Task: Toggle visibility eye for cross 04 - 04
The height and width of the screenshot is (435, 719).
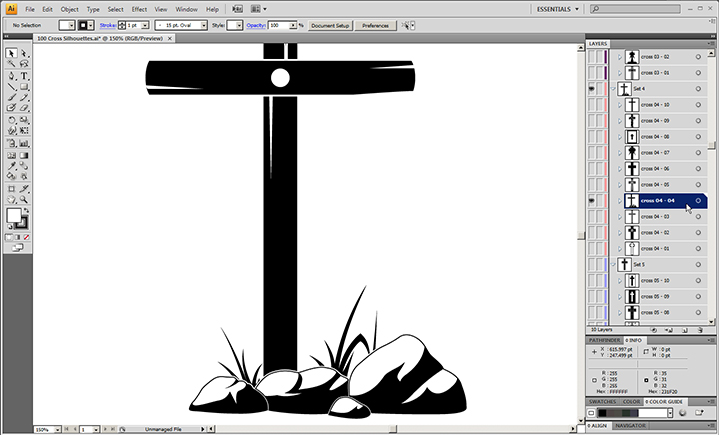Action: [x=591, y=201]
